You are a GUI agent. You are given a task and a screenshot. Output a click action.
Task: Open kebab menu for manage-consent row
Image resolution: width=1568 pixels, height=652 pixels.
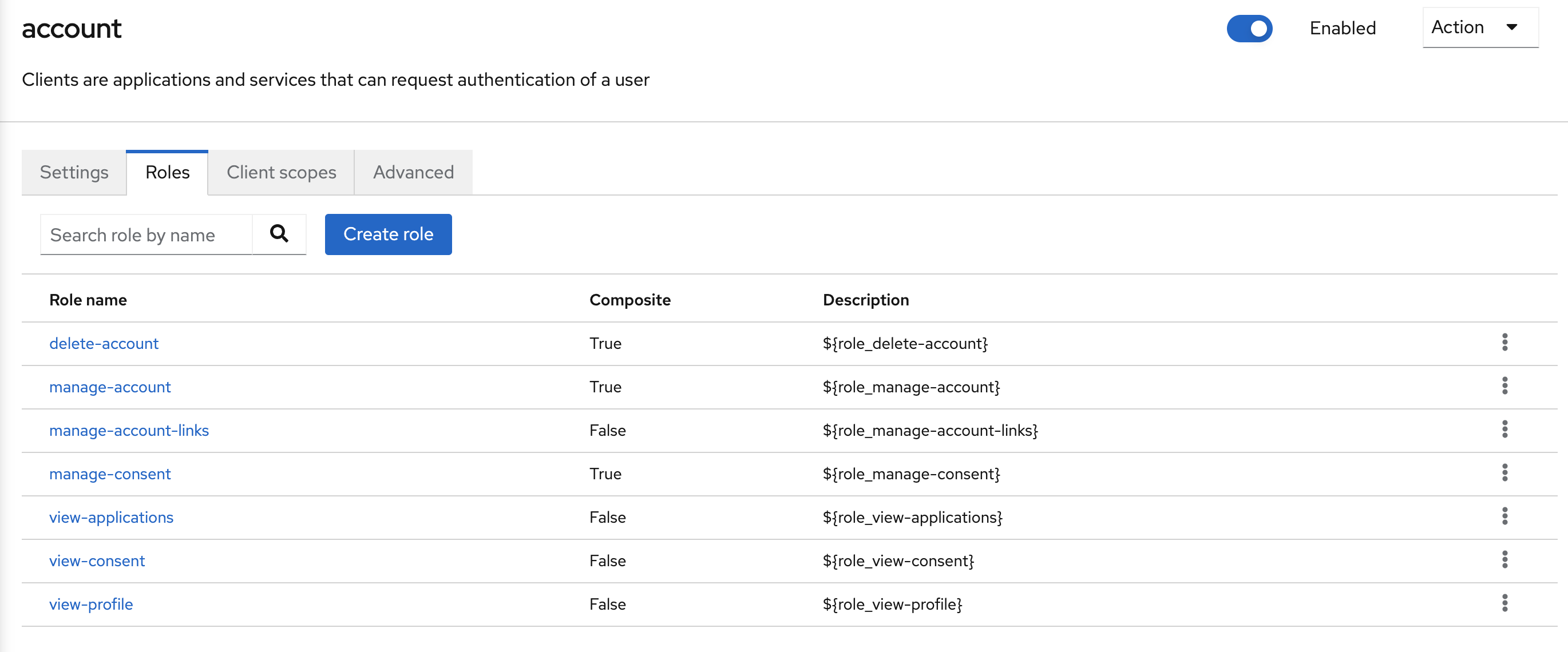[x=1504, y=472]
